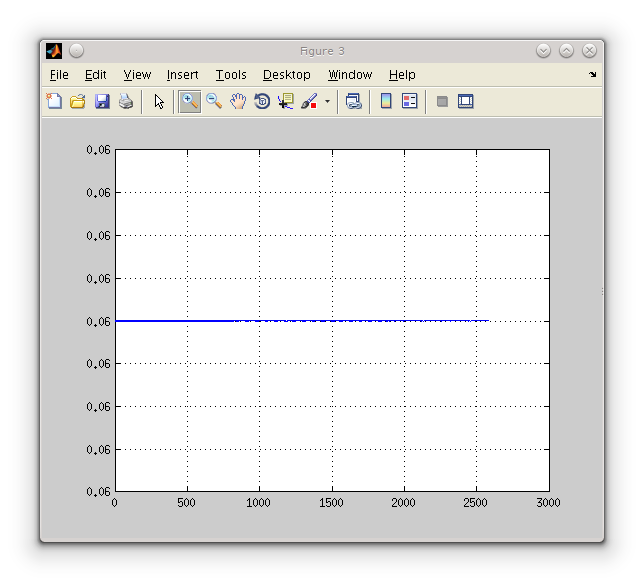Hide plot tools with the toolbar button
This screenshot has width=644, height=582.
(442, 101)
